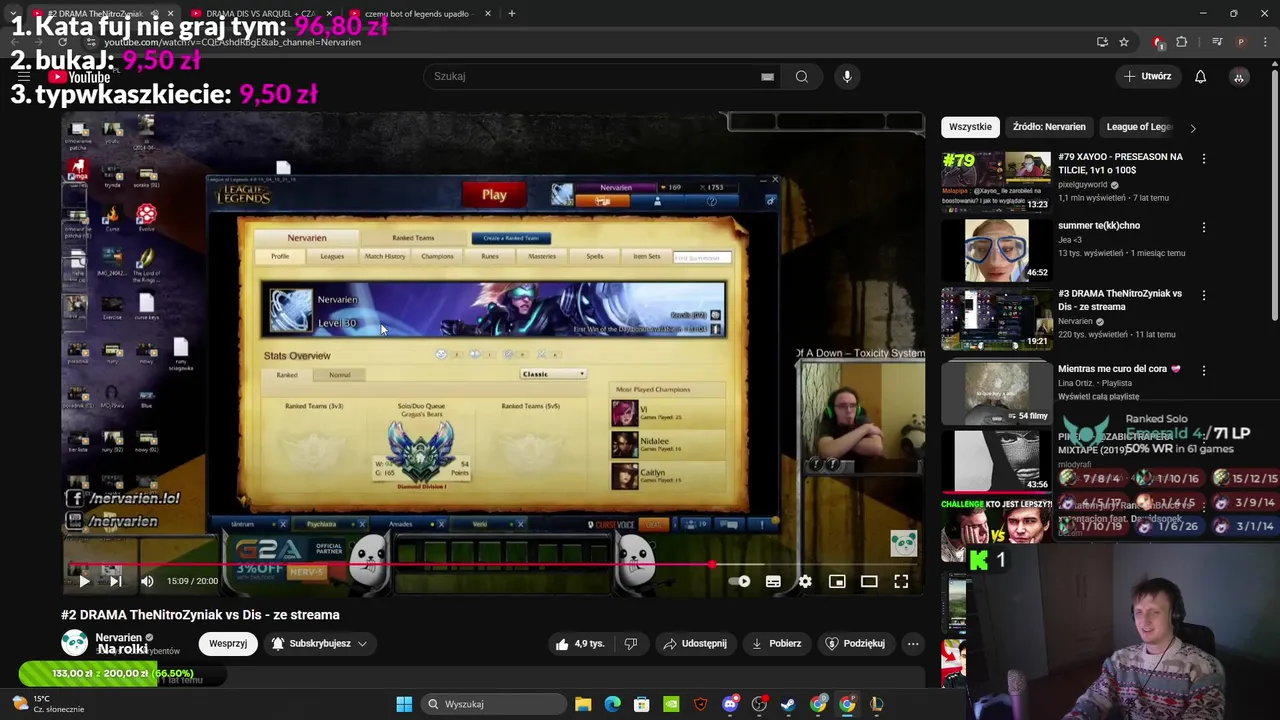Switch to miniplayer mode
Screen dimensions: 1280x720
point(837,581)
